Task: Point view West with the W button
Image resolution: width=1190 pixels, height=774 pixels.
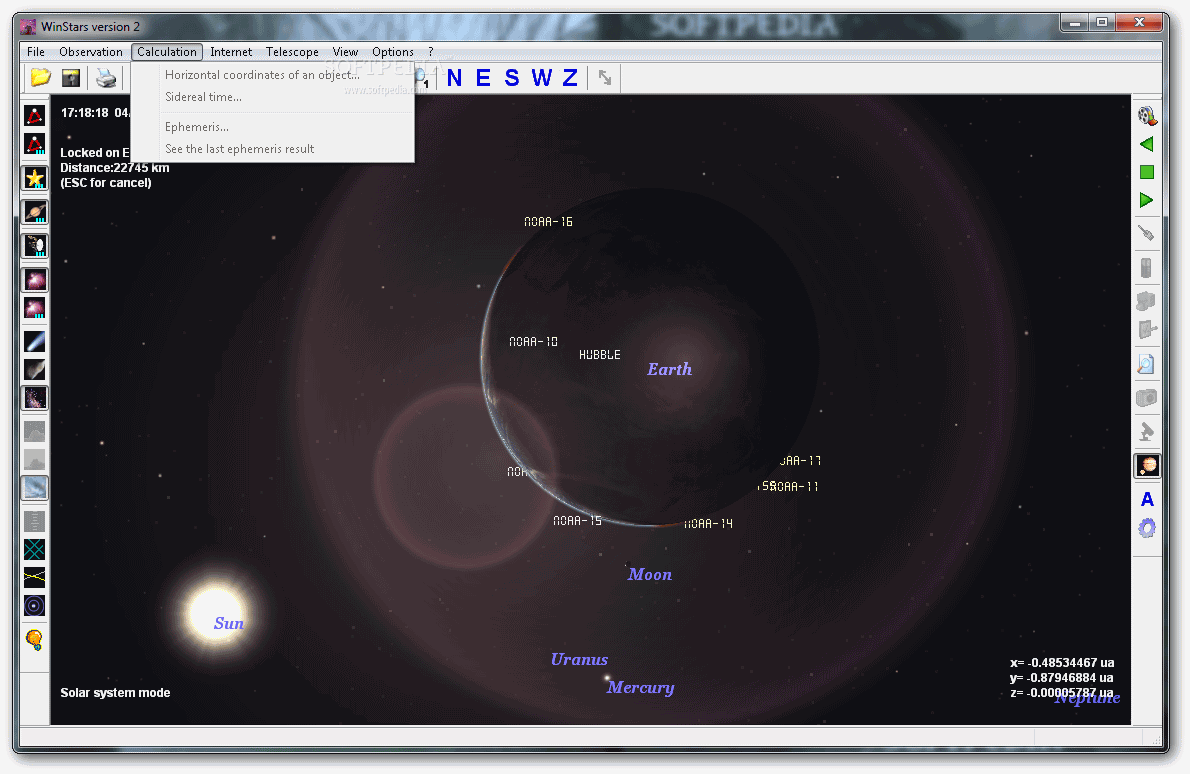Action: tap(541, 77)
